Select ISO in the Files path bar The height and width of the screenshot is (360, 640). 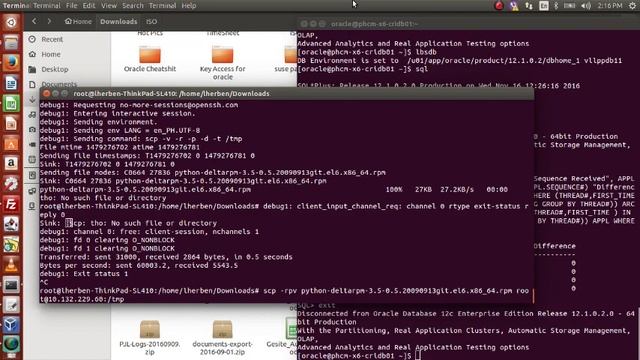(151, 22)
